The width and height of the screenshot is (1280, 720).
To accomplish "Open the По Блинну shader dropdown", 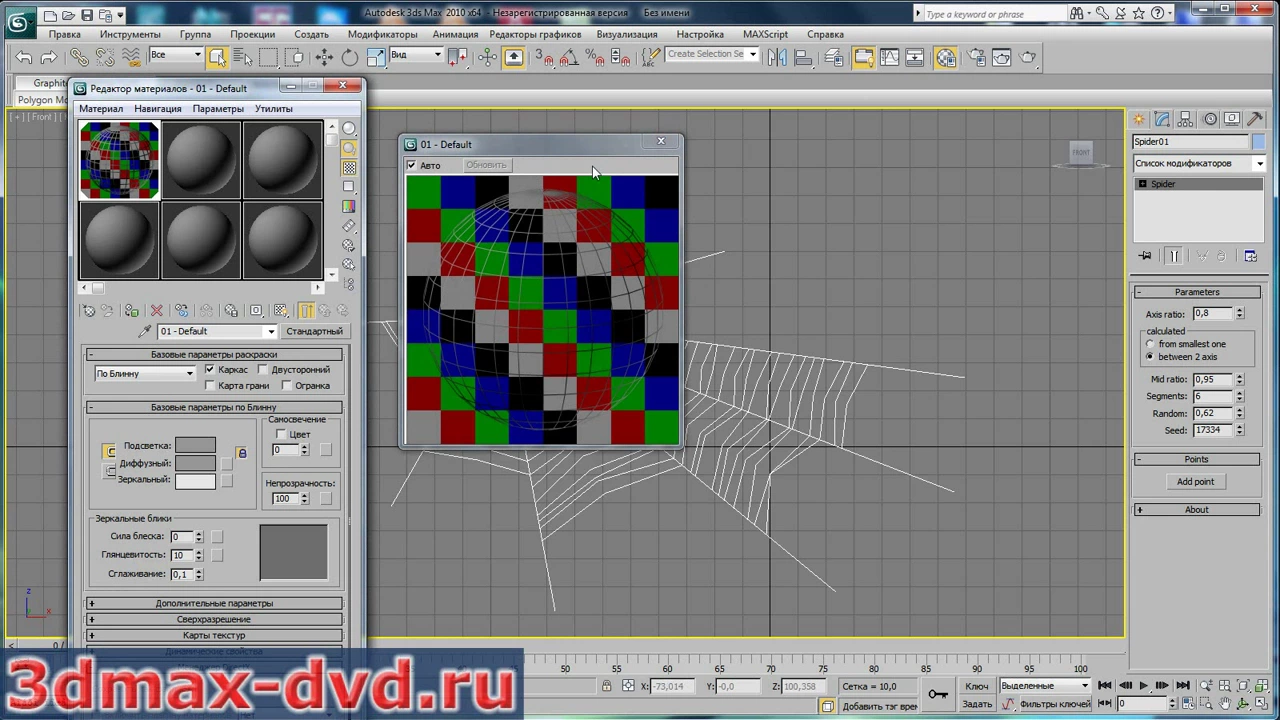I will (x=145, y=374).
